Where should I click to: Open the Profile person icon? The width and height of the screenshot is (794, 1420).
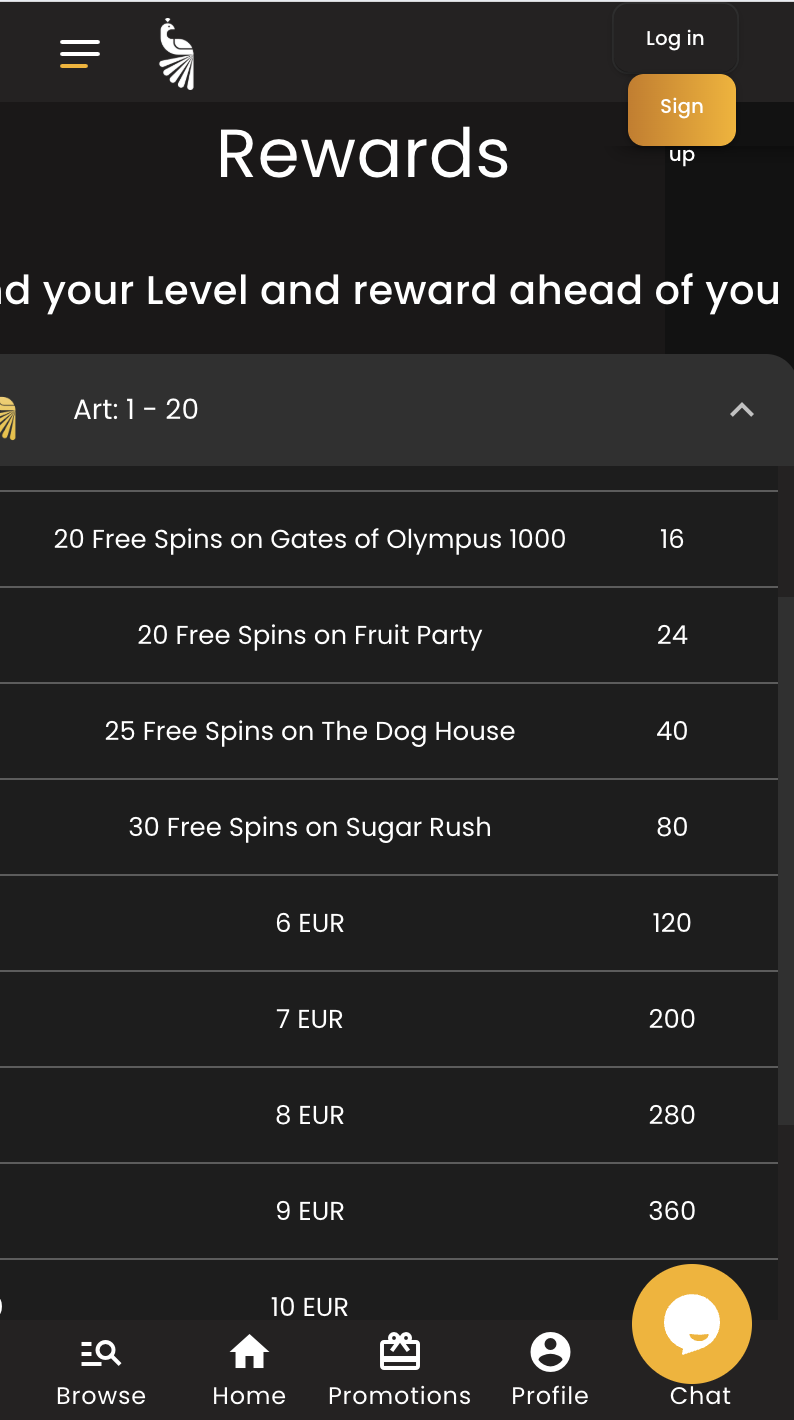(x=550, y=1353)
